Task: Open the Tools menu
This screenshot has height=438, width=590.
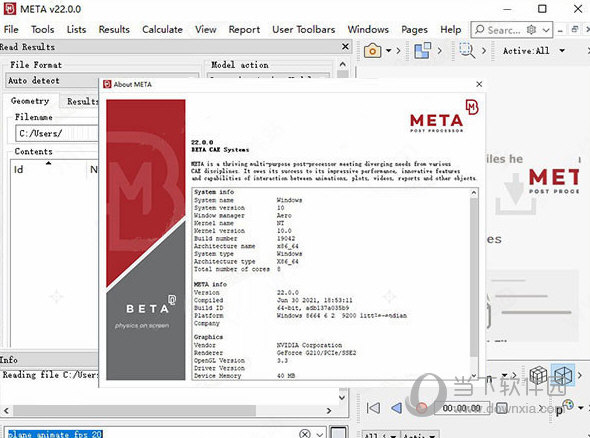Action: tap(43, 29)
